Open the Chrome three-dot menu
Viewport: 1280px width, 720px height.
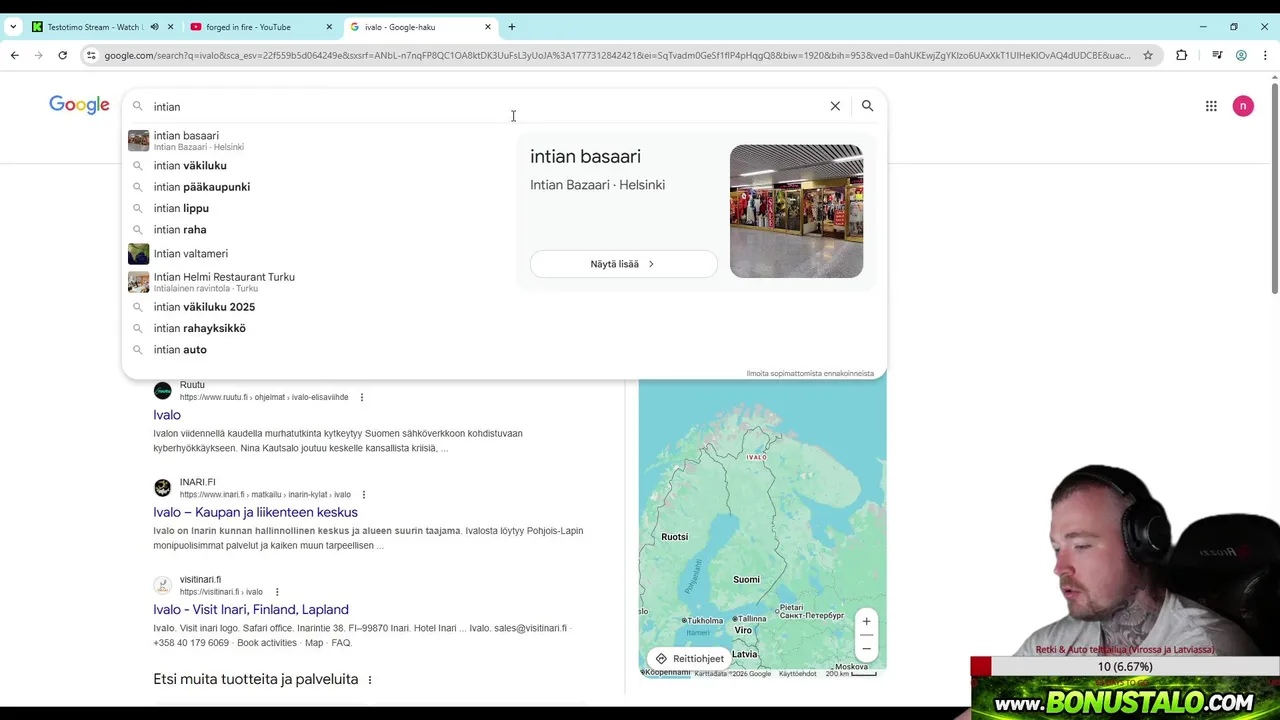click(1265, 55)
